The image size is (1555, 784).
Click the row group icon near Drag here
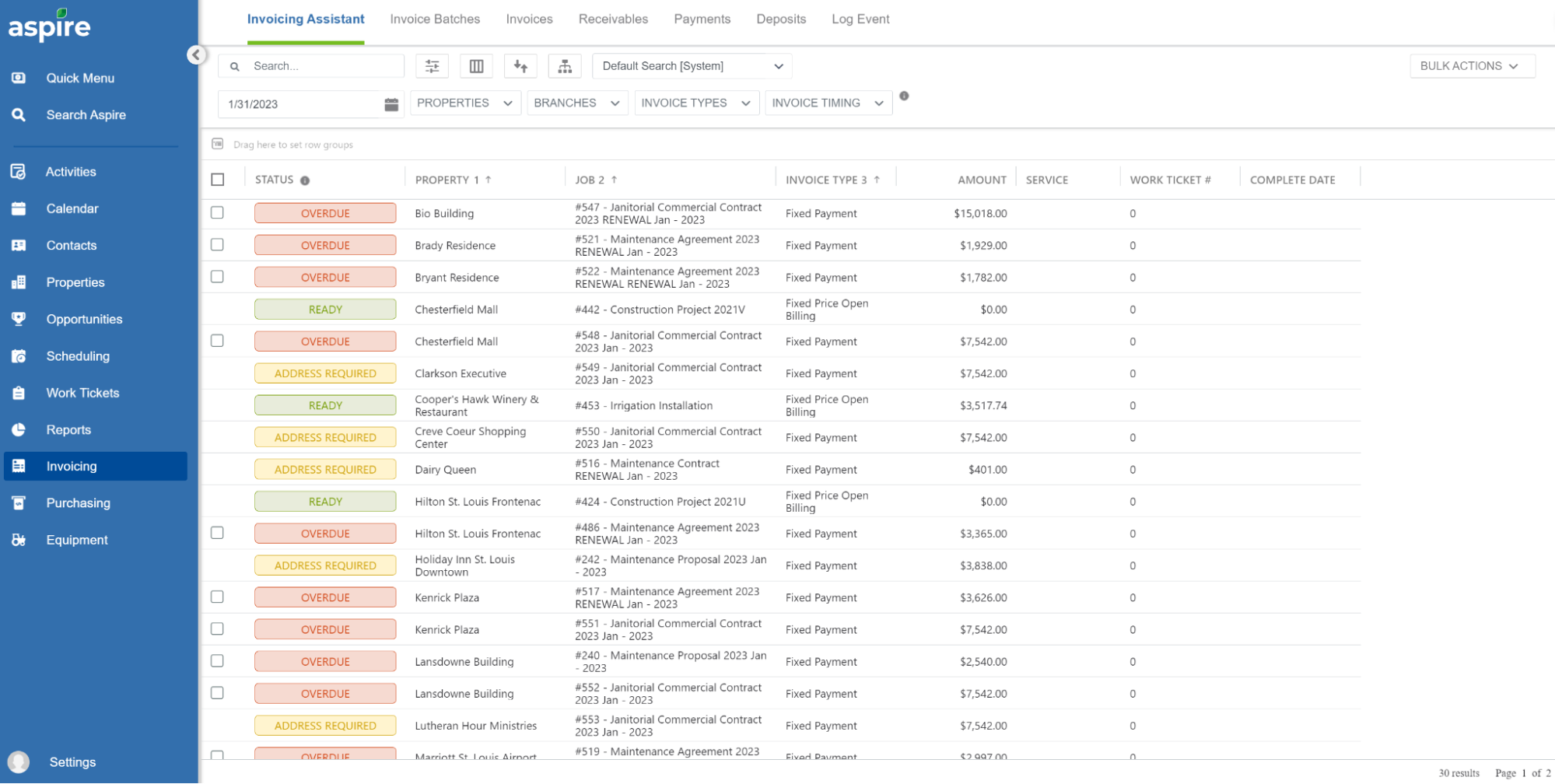tap(218, 144)
